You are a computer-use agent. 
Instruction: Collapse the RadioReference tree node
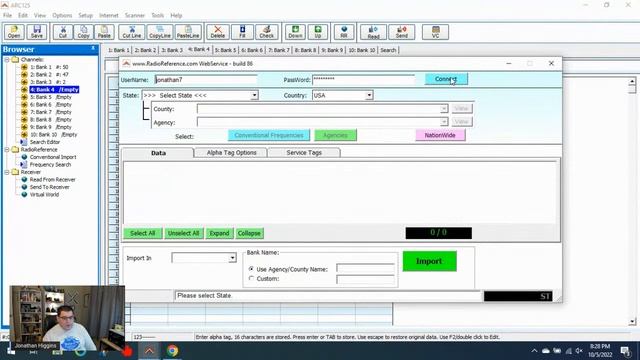click(x=7, y=150)
